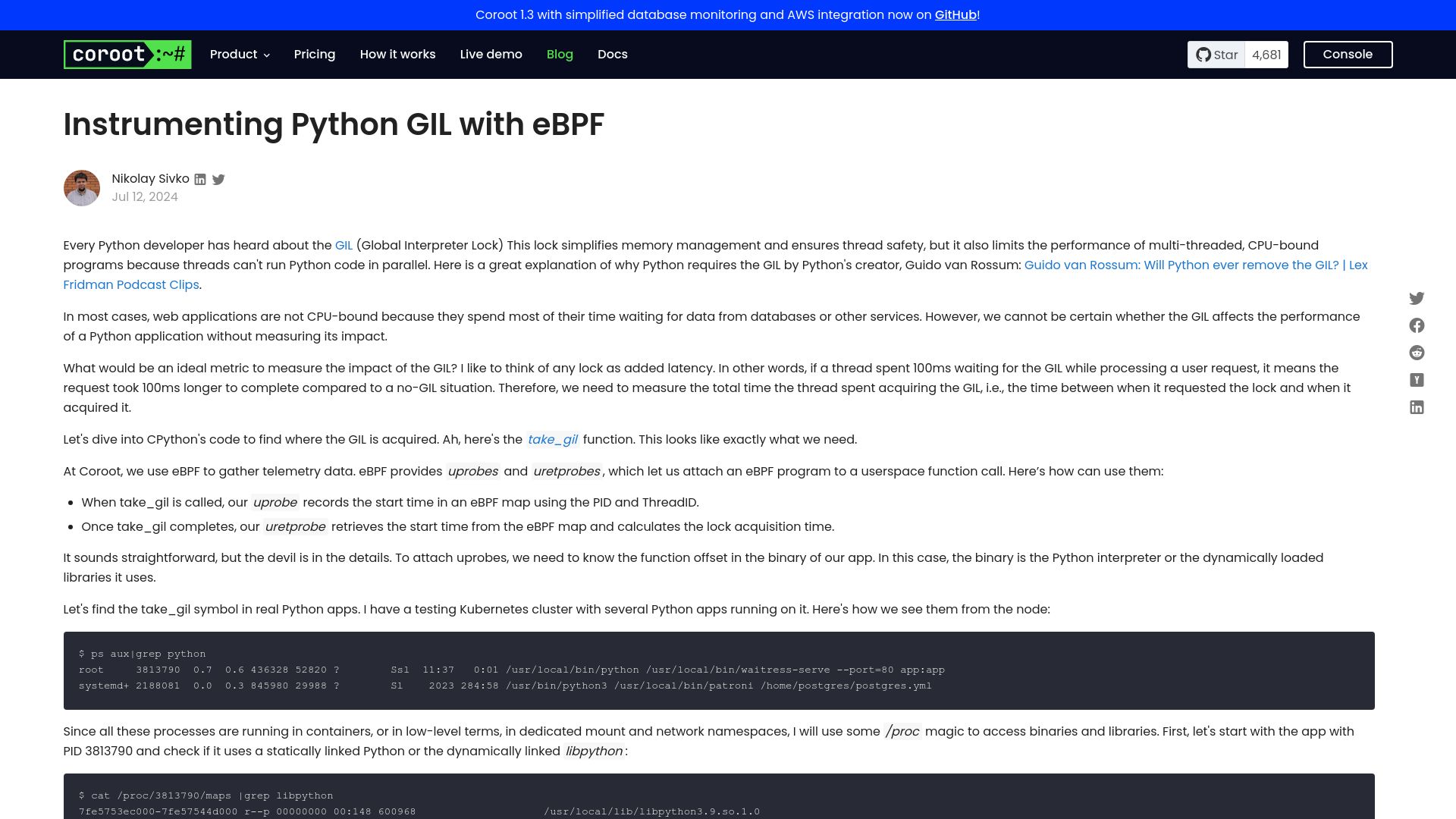This screenshot has height=819, width=1456.
Task: Click the 'cat /proc/3813790/maps' command line
Action: coord(206,795)
